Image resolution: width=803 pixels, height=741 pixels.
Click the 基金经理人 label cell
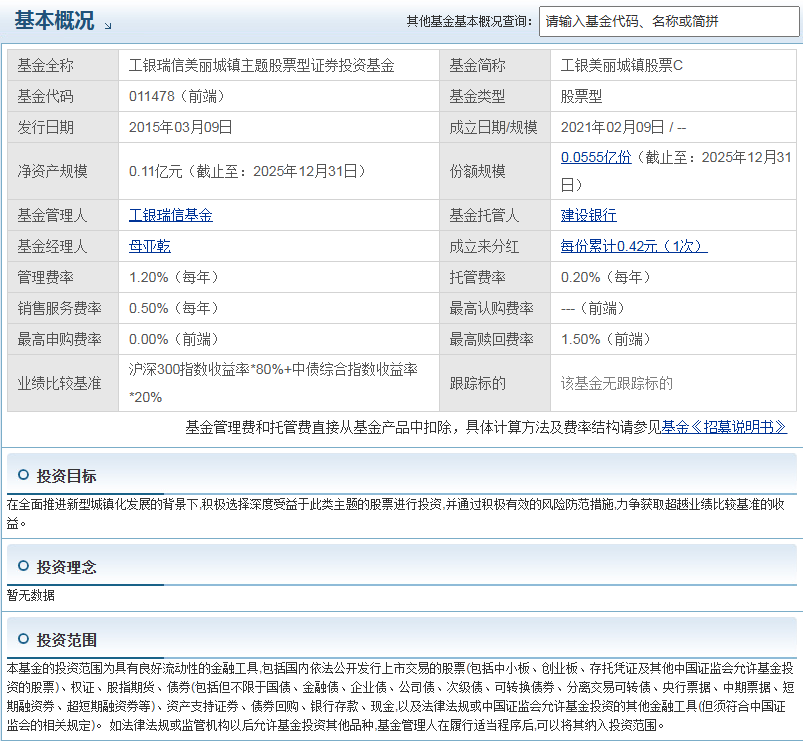pos(63,246)
